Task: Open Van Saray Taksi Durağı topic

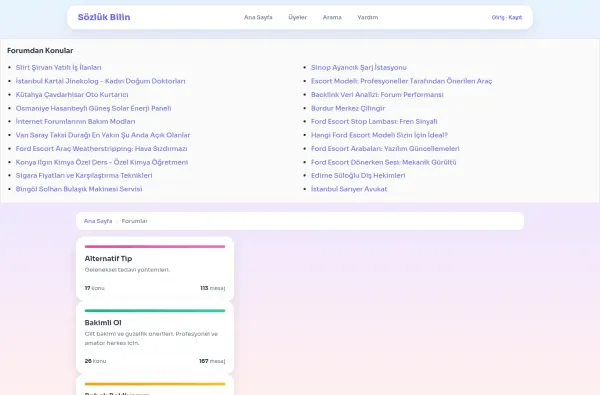Action: tap(103, 135)
